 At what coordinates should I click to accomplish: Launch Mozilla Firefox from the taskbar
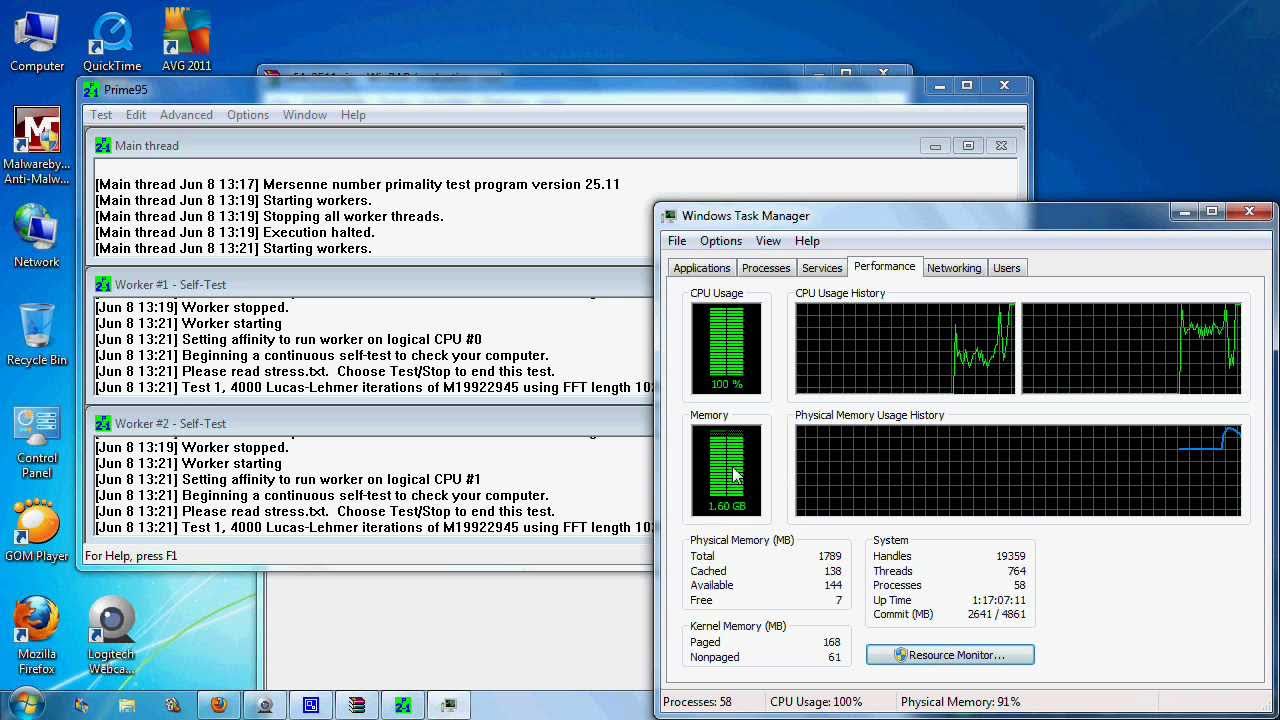219,705
